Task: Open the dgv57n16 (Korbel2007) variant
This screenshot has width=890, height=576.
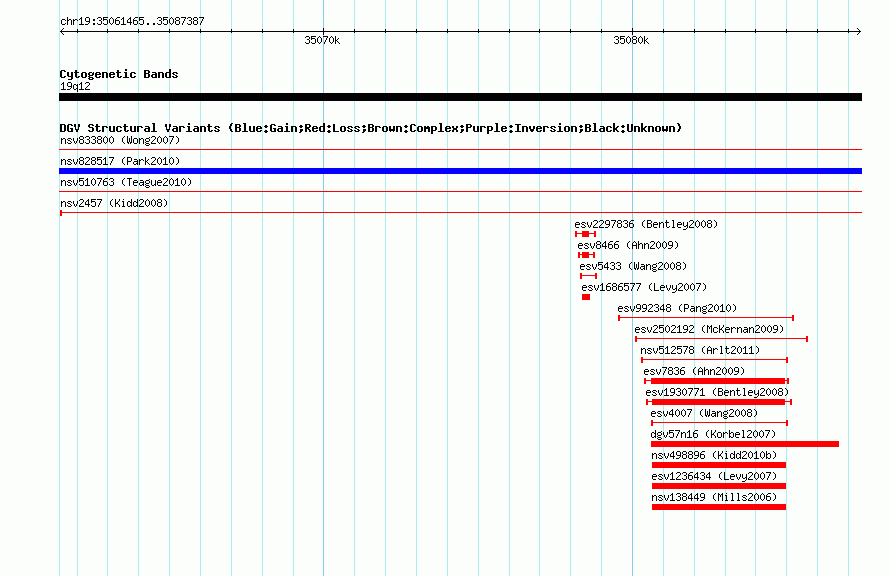Action: [713, 434]
